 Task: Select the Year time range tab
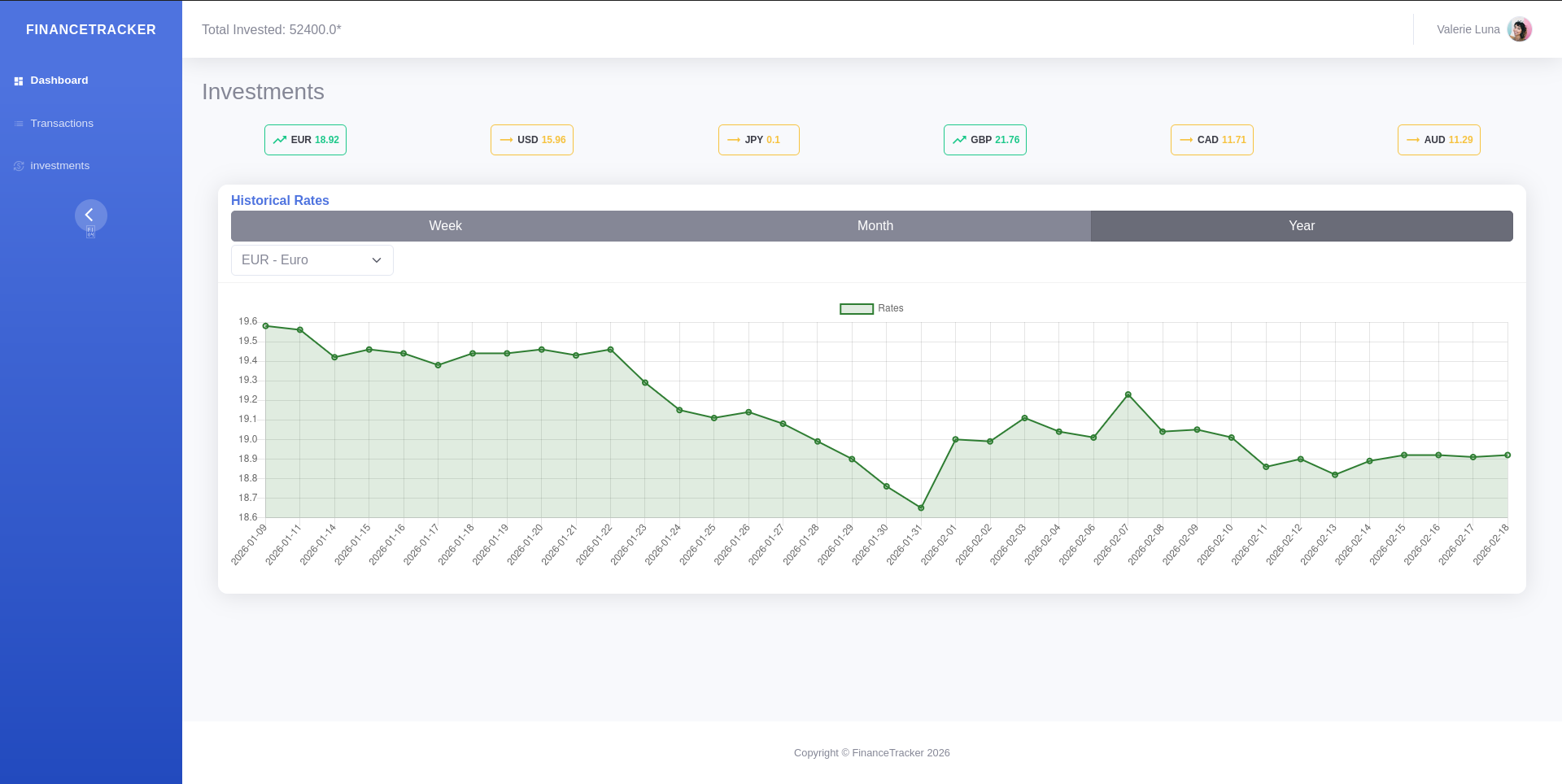[x=1301, y=226]
